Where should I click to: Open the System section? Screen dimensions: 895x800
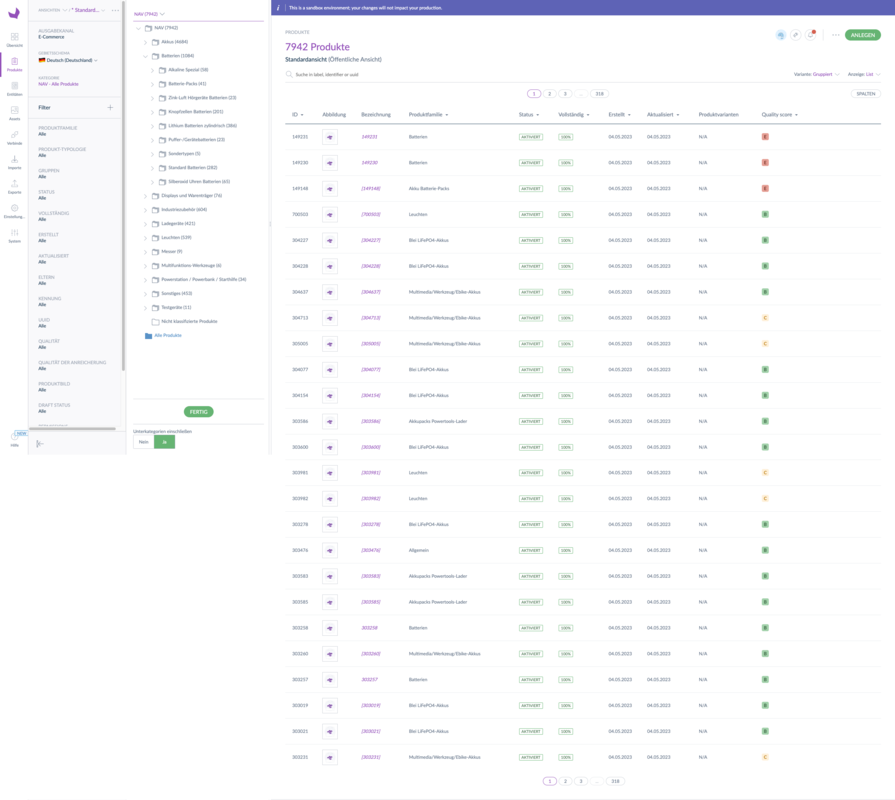[x=14, y=236]
